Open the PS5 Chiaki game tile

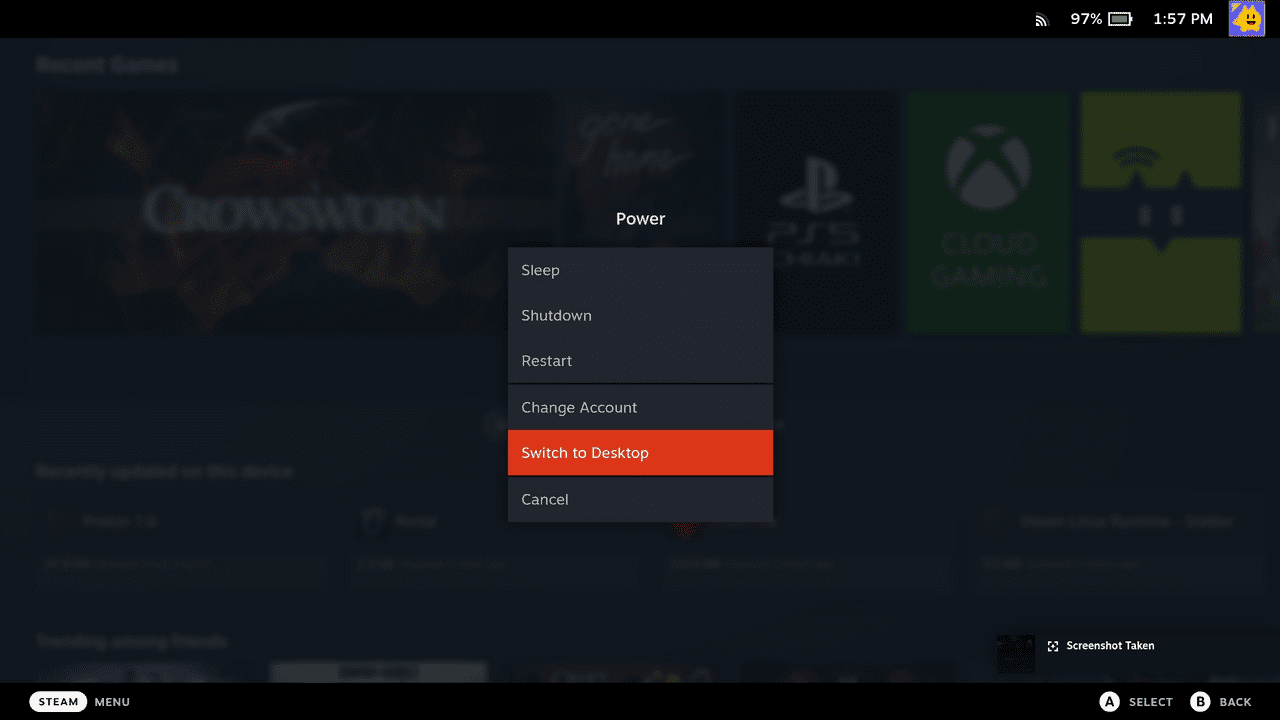click(816, 212)
